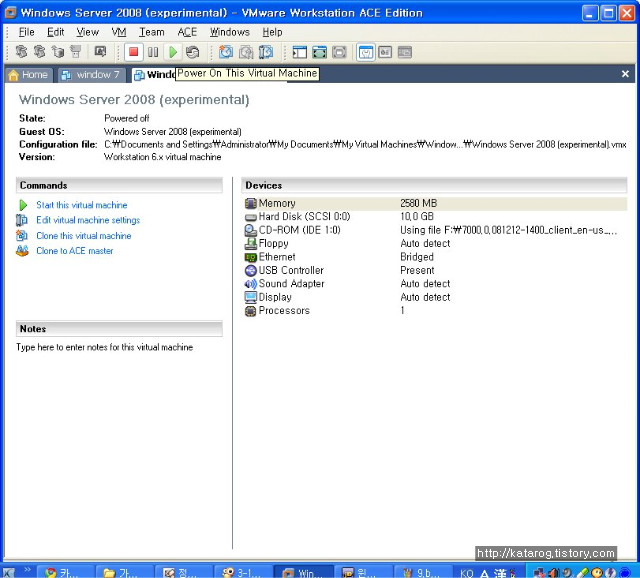Open the Snapshot Manager toolbar icon
This screenshot has height=578, width=640.
coord(266,52)
